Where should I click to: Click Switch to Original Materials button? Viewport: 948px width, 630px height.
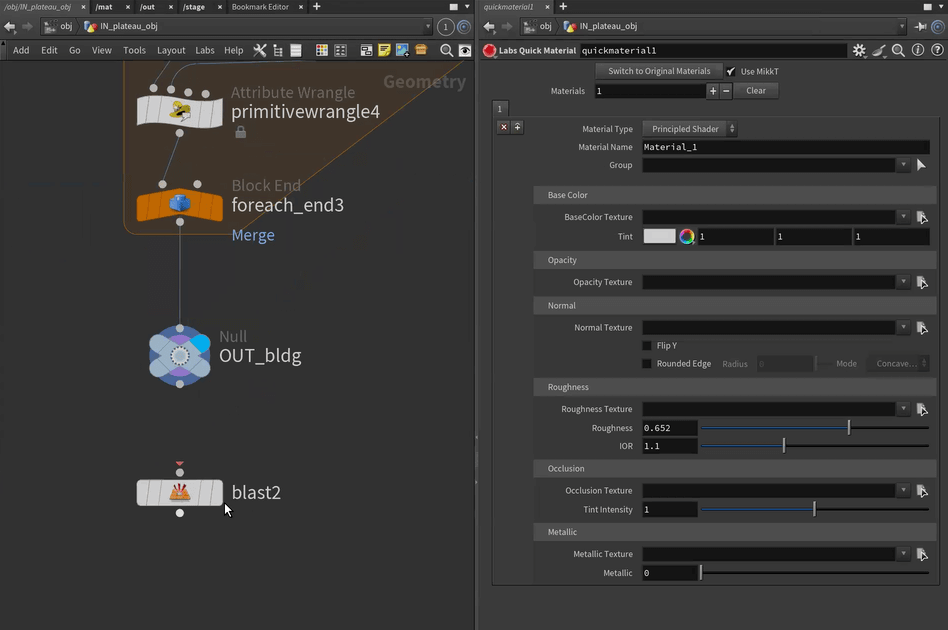[x=659, y=71]
